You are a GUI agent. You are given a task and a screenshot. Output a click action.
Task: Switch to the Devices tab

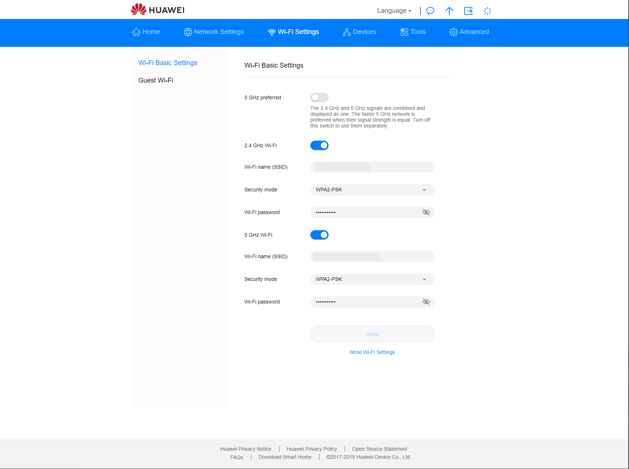coord(359,32)
